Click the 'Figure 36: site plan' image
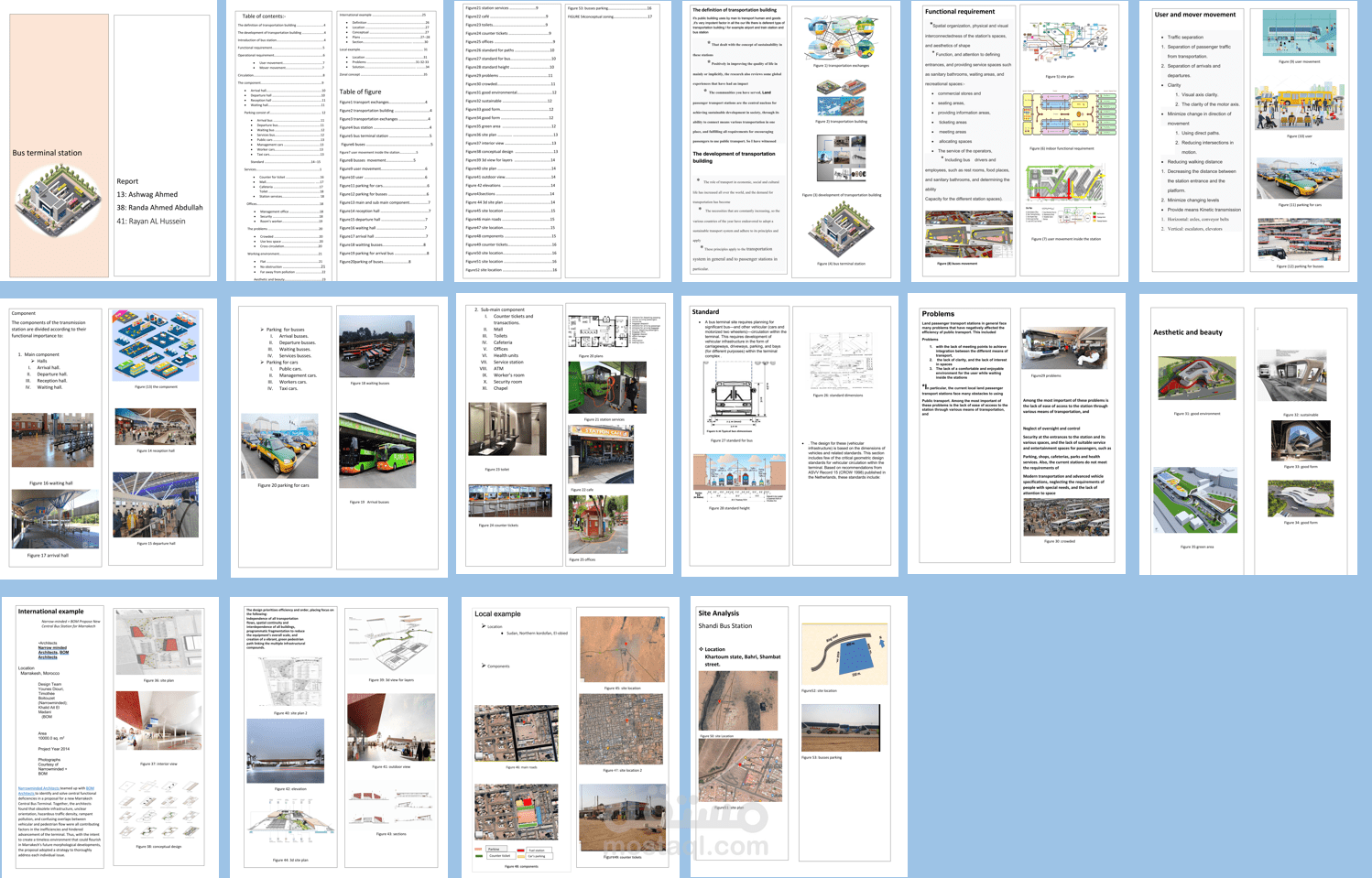 click(158, 644)
